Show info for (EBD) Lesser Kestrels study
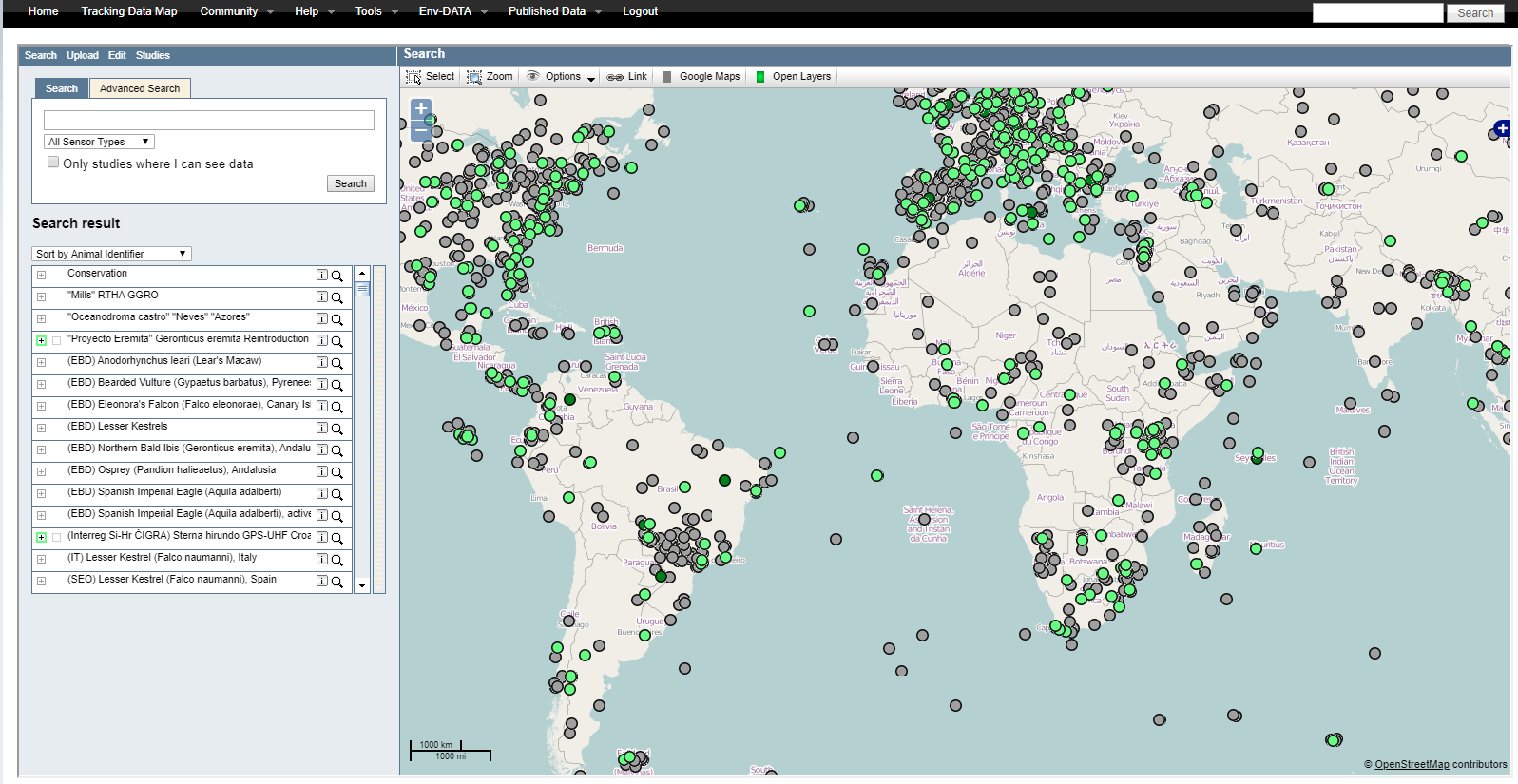Image resolution: width=1518 pixels, height=784 pixels. click(x=321, y=428)
